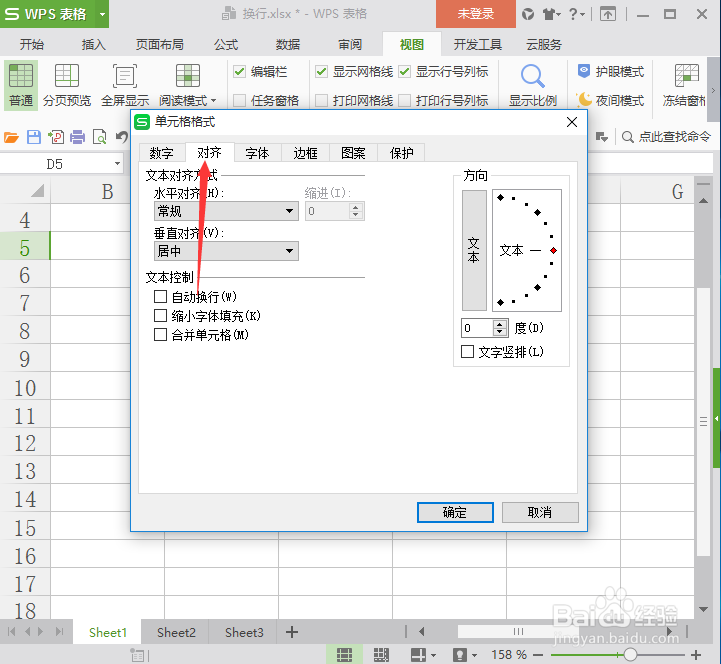Image resolution: width=721 pixels, height=664 pixels.
Task: Increase rotation degree with stepper
Action: click(499, 324)
